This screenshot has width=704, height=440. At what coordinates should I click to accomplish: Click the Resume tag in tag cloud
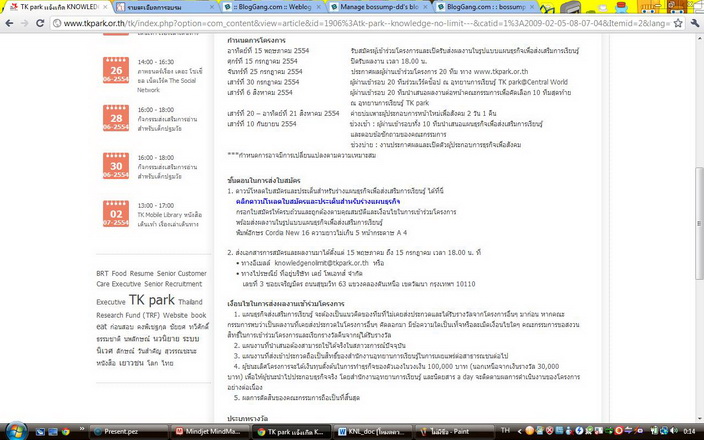[x=142, y=273]
